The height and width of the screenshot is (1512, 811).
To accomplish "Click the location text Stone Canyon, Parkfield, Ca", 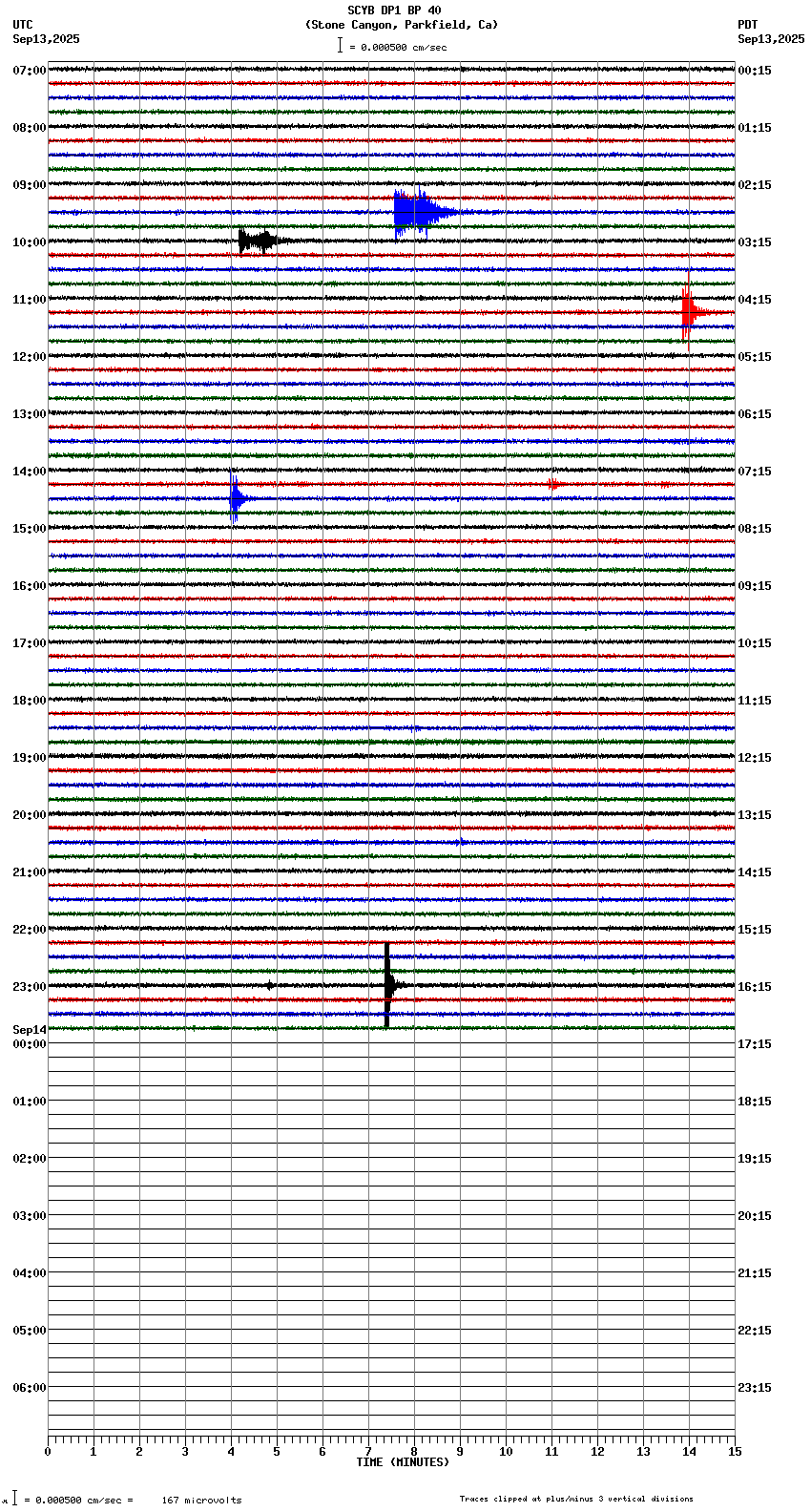I will (x=402, y=25).
